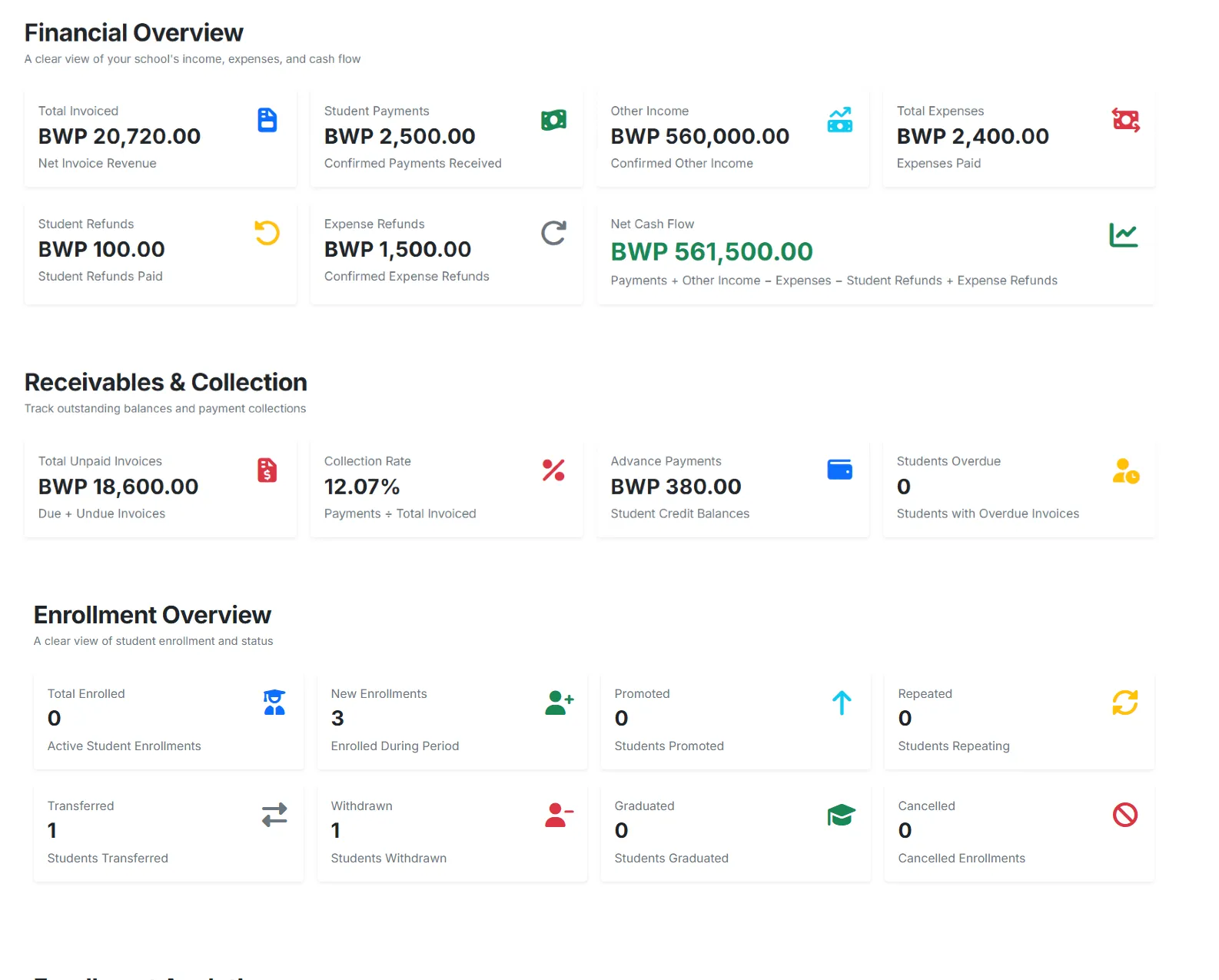
Task: Click the 'Students Graduated' caption
Action: coord(672,858)
